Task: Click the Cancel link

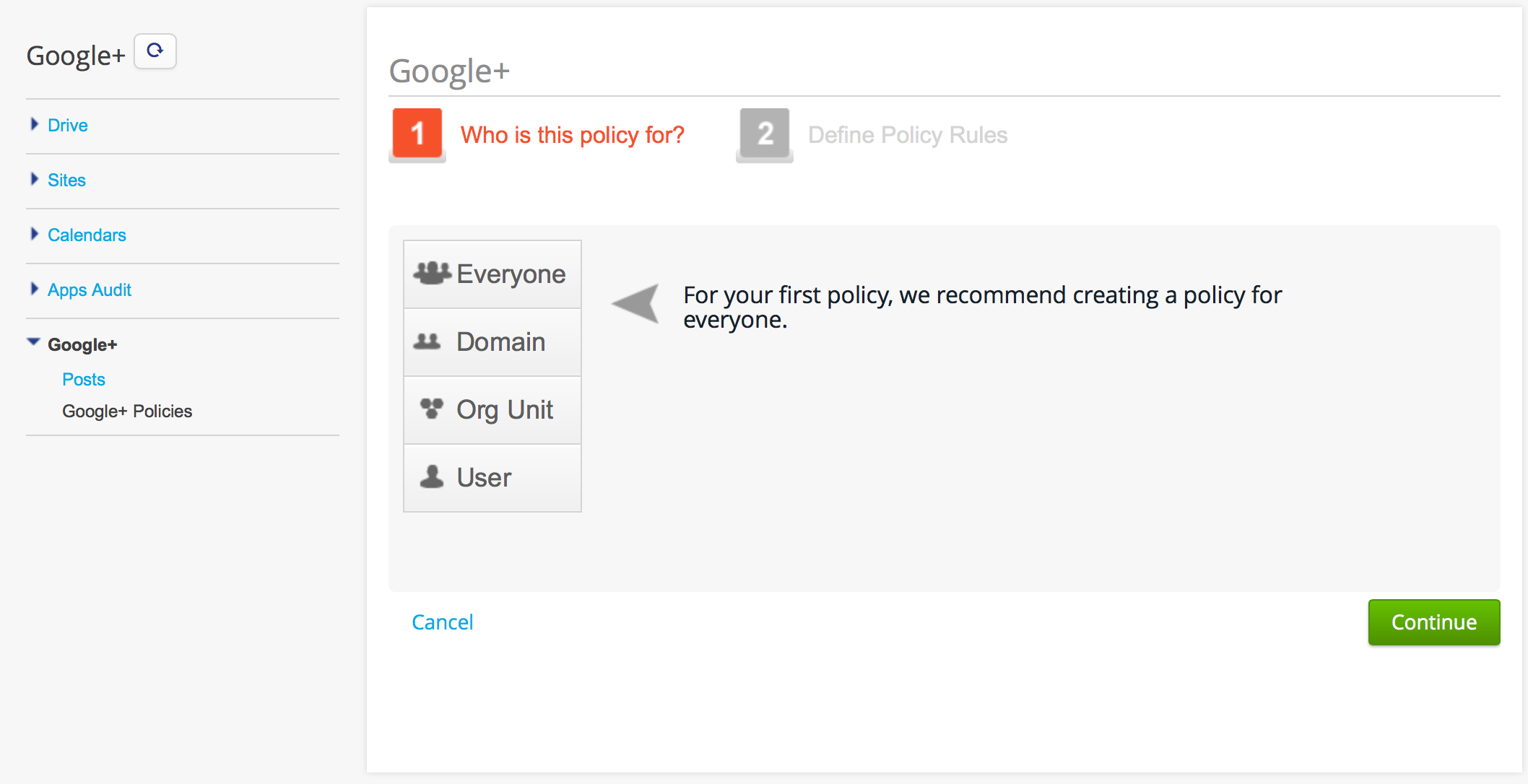Action: click(443, 622)
